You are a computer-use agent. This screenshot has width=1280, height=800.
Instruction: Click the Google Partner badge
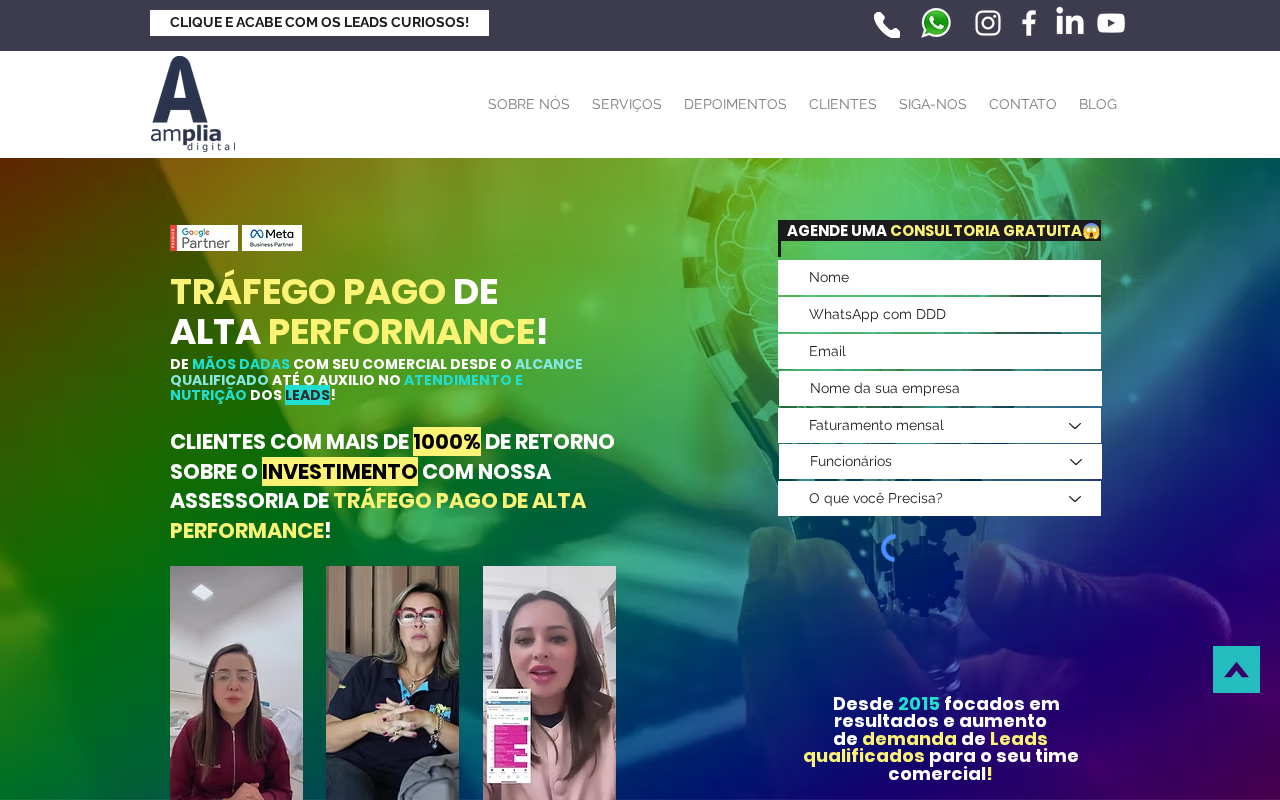click(204, 238)
